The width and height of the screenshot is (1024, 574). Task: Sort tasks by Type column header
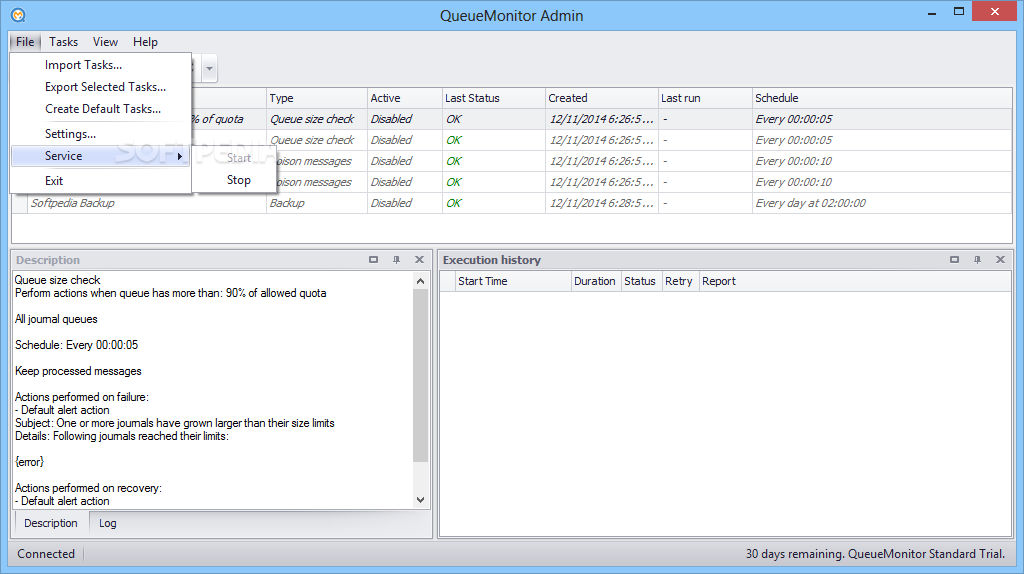(317, 98)
